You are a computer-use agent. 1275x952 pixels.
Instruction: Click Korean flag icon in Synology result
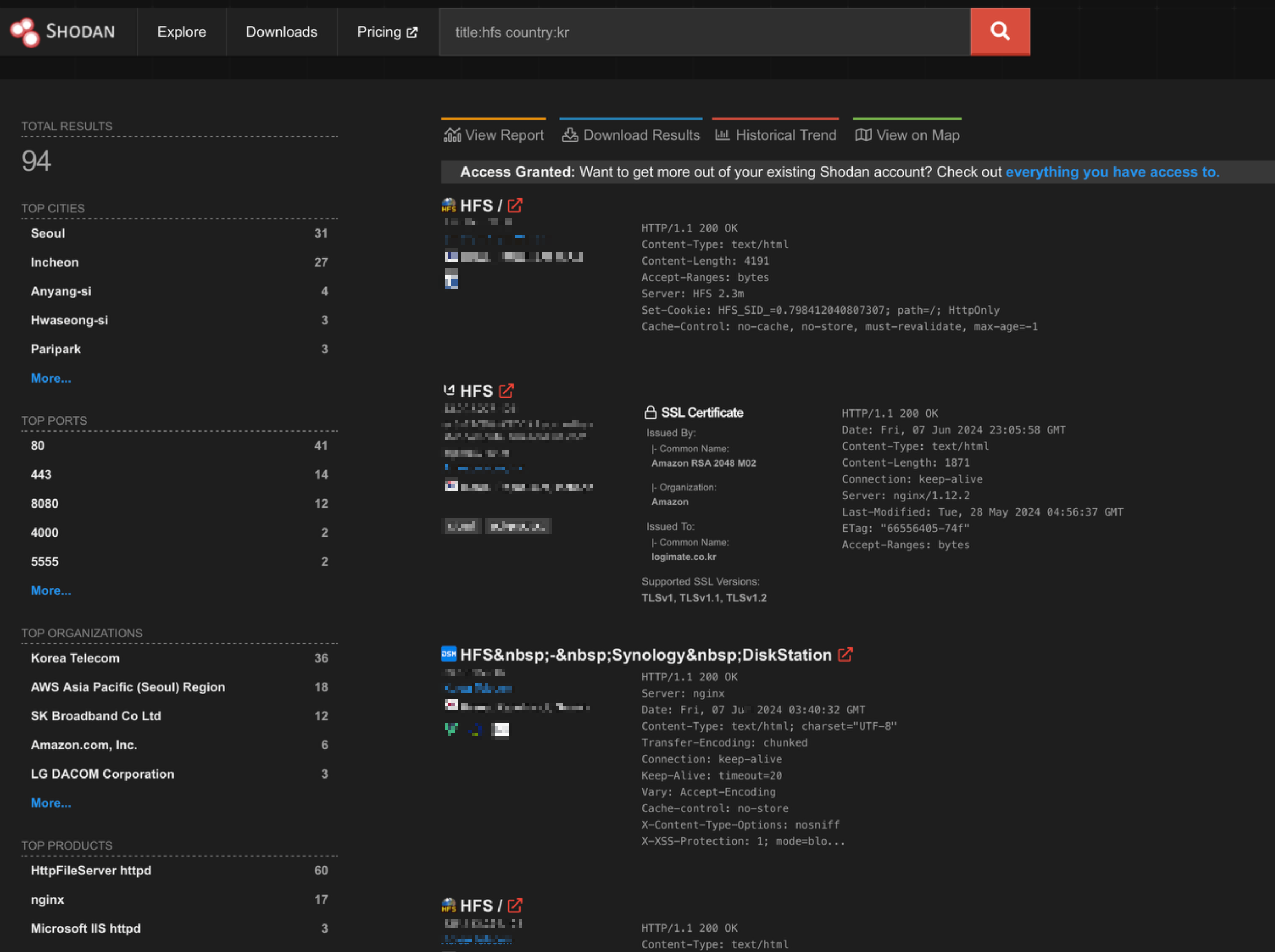tap(451, 705)
